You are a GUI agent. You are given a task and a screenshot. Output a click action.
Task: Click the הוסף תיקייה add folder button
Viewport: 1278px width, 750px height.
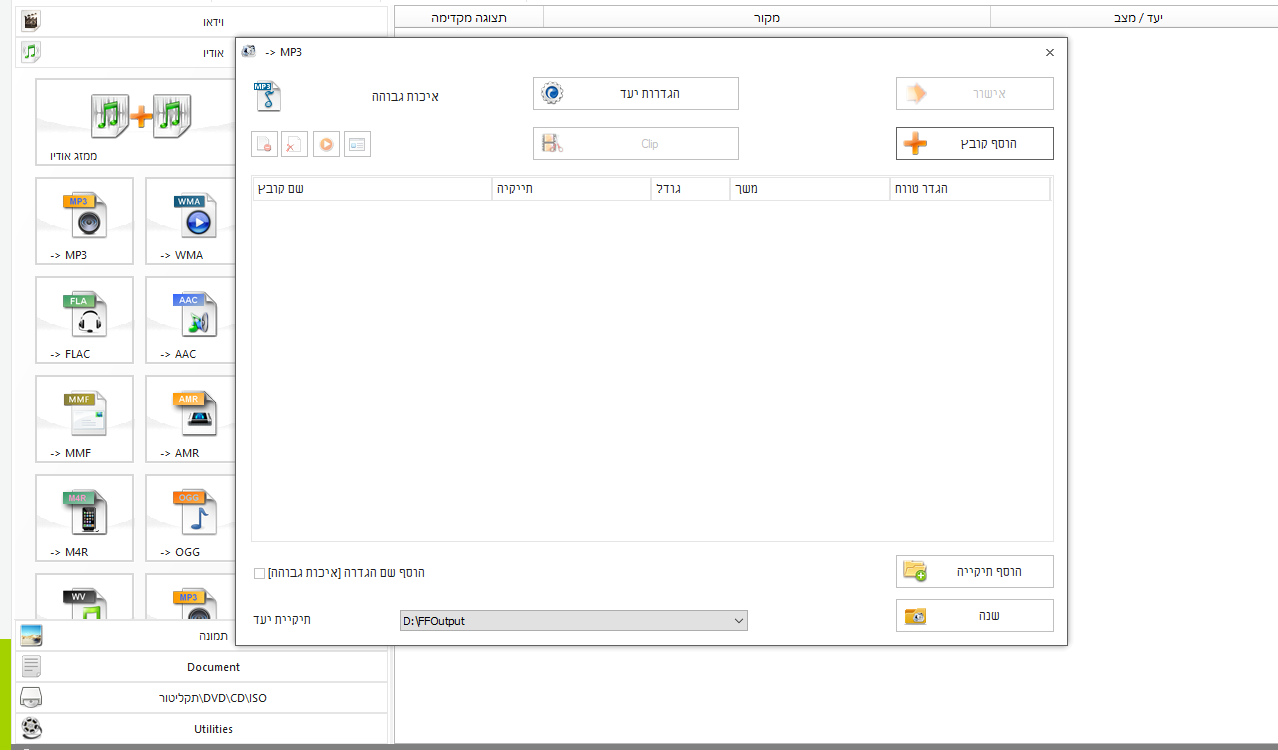(x=975, y=572)
